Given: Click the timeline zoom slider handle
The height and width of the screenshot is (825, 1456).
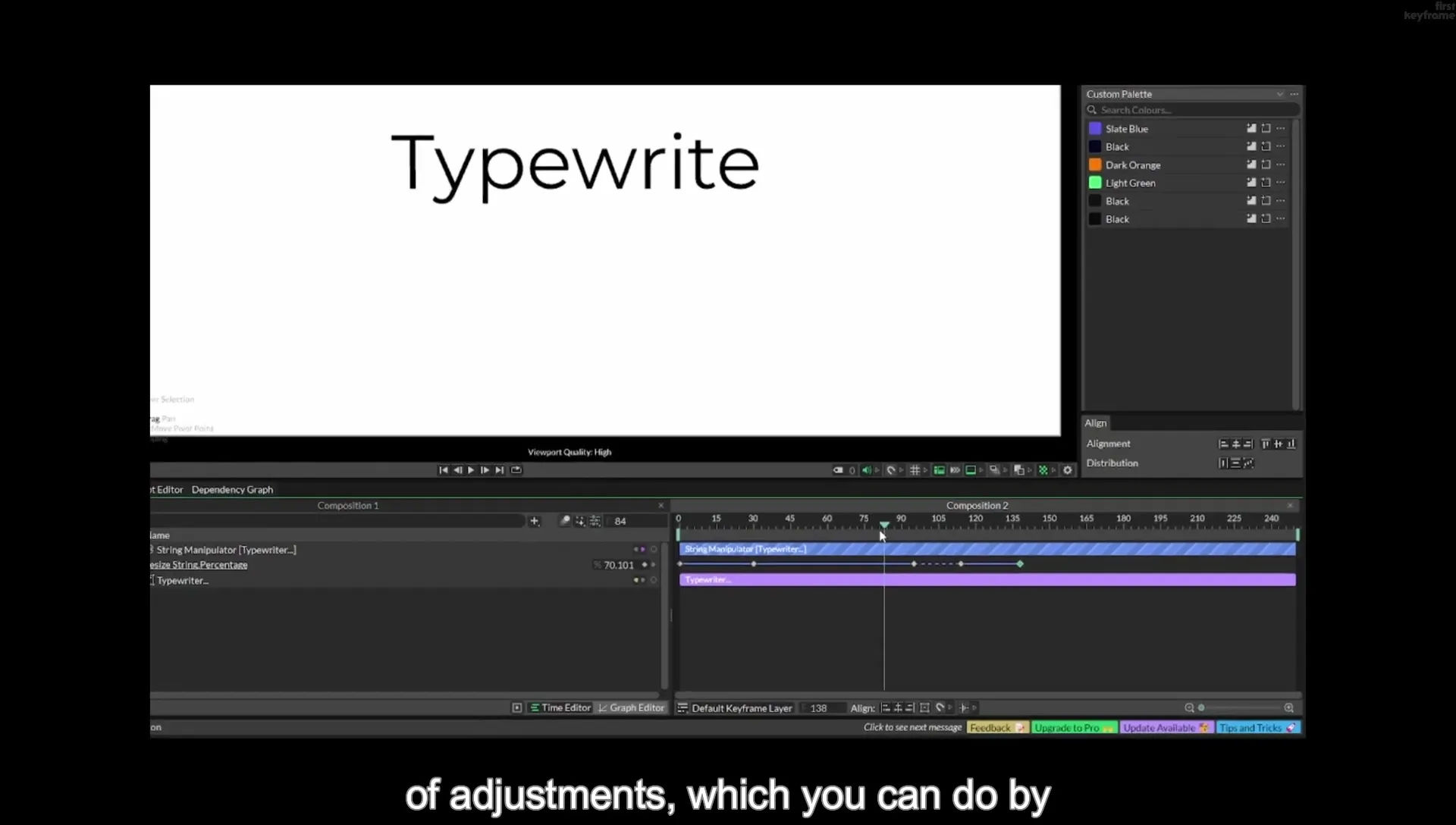Looking at the screenshot, I should (1201, 708).
